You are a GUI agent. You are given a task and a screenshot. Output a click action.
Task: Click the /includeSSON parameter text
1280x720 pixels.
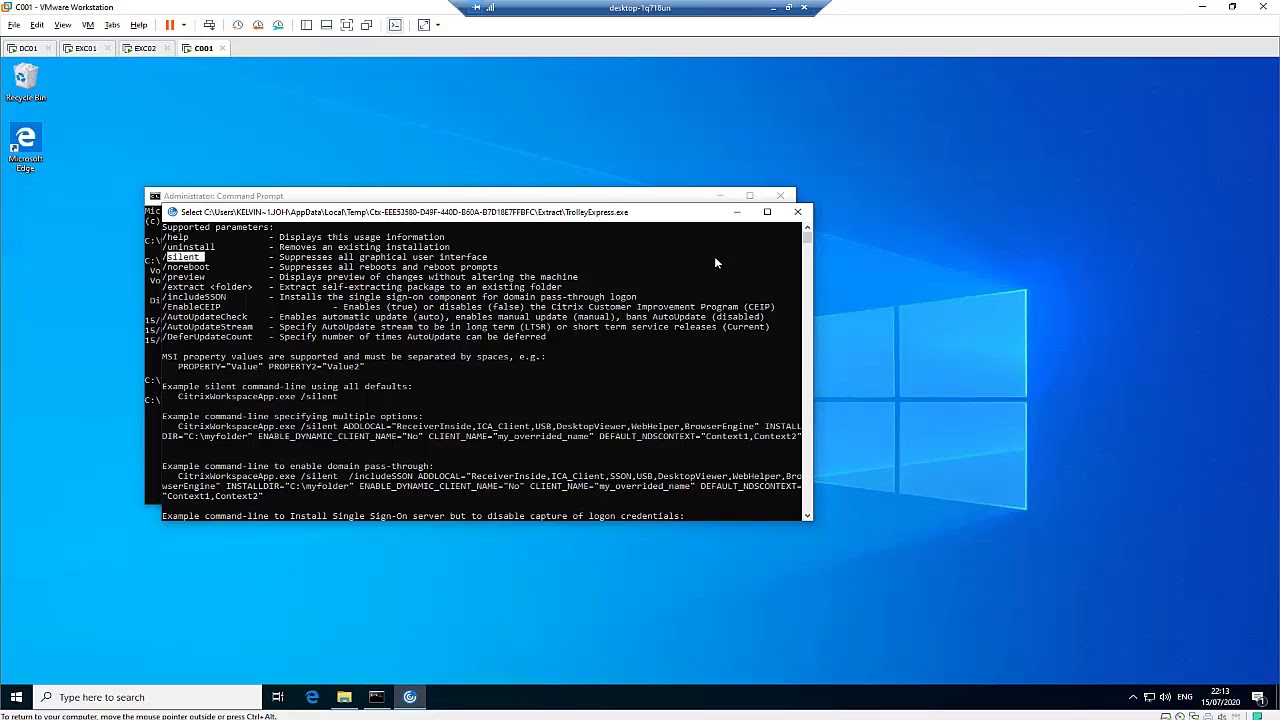[x=194, y=297]
